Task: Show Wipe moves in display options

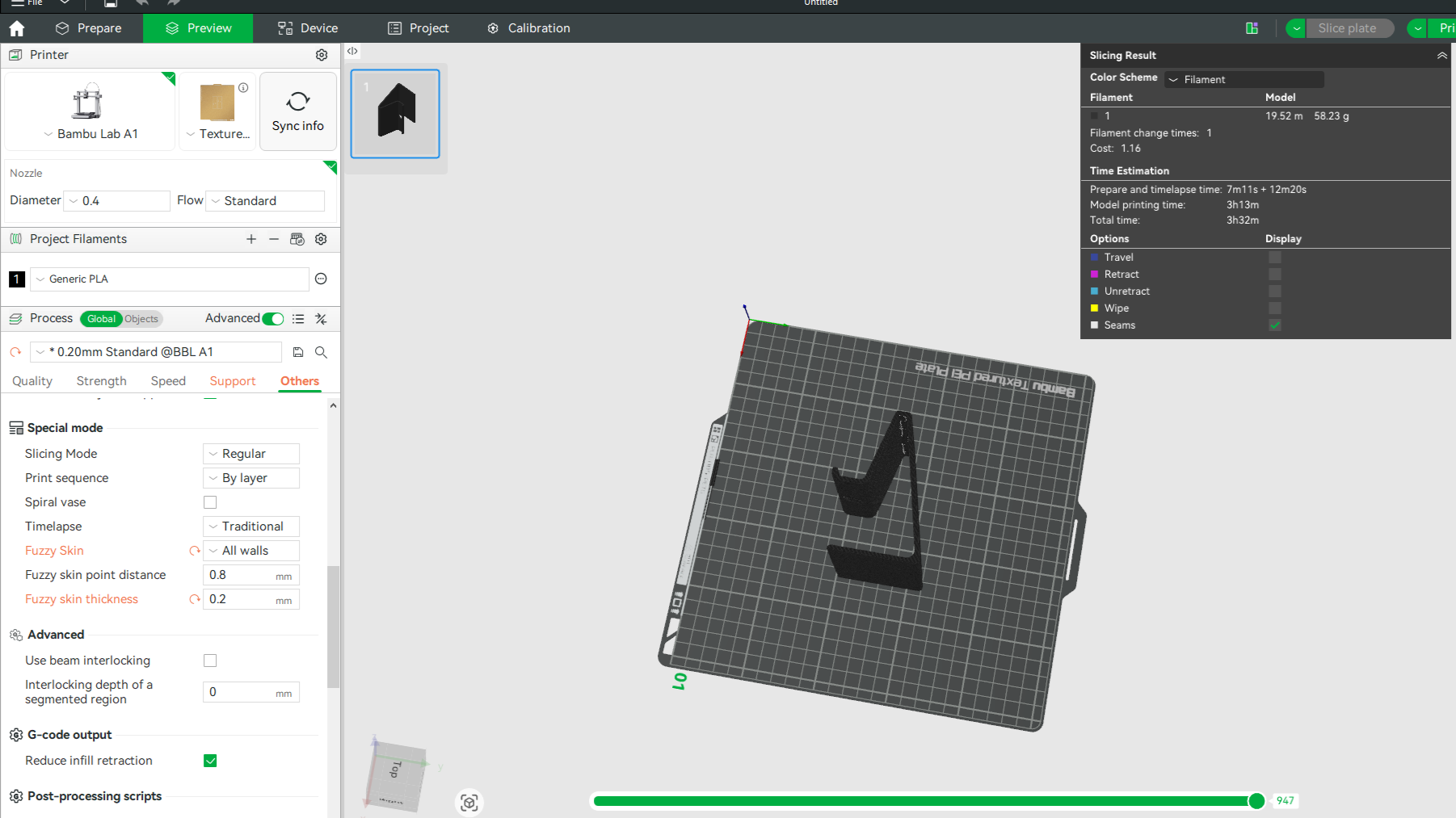Action: tap(1275, 308)
